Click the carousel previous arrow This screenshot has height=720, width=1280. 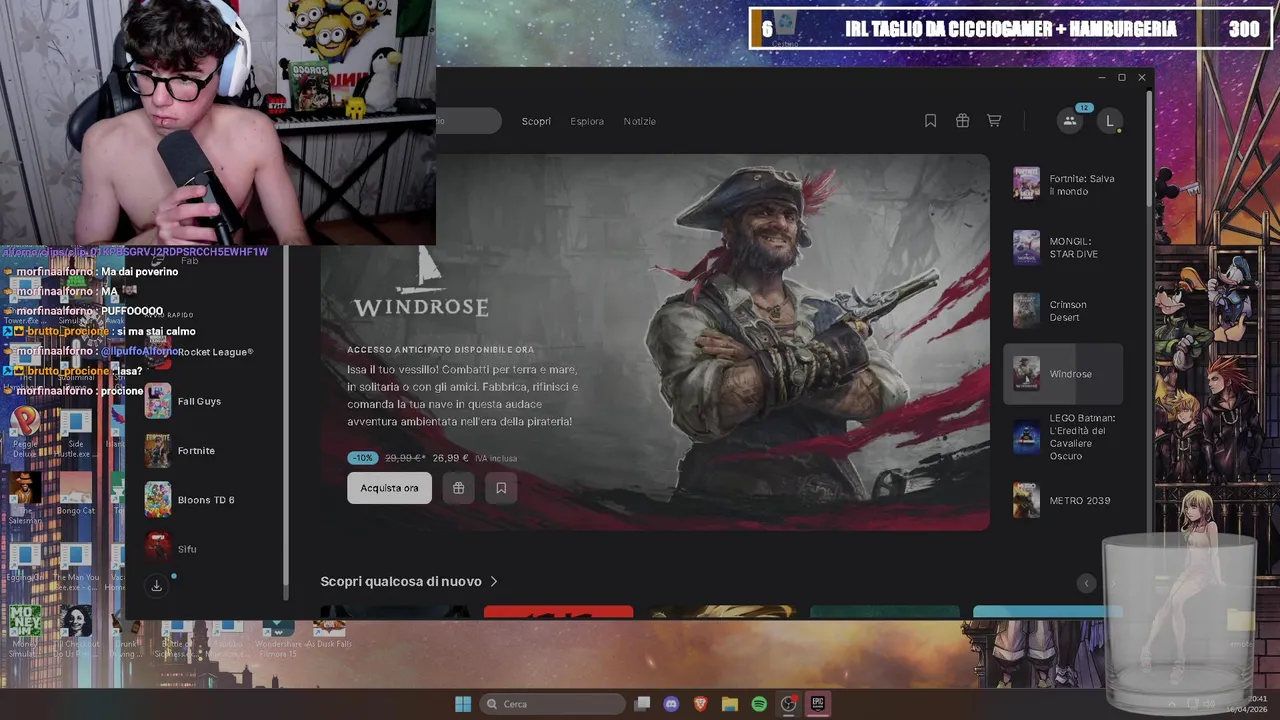(x=1087, y=583)
